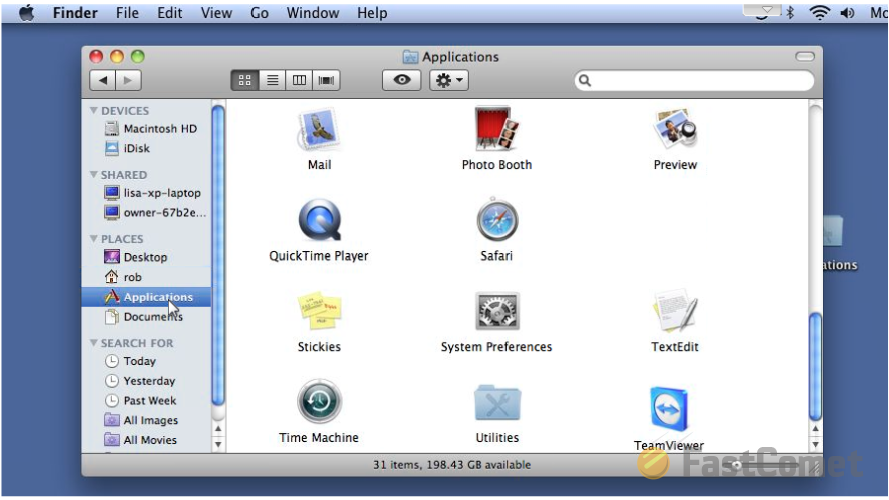Click the volume speaker menu icon
The height and width of the screenshot is (500, 889).
pyautogui.click(x=848, y=12)
